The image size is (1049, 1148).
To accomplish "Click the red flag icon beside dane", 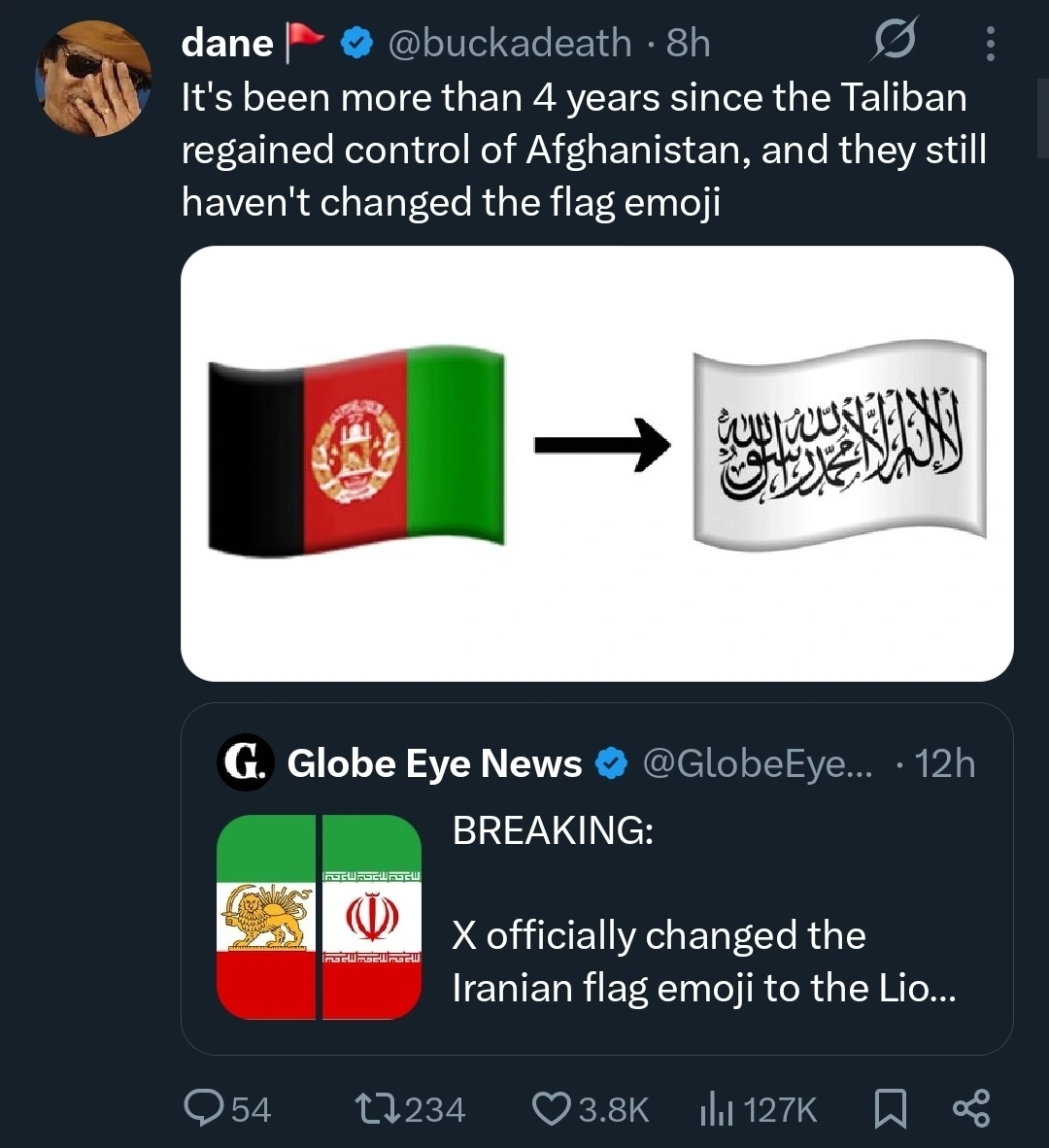I will (305, 43).
